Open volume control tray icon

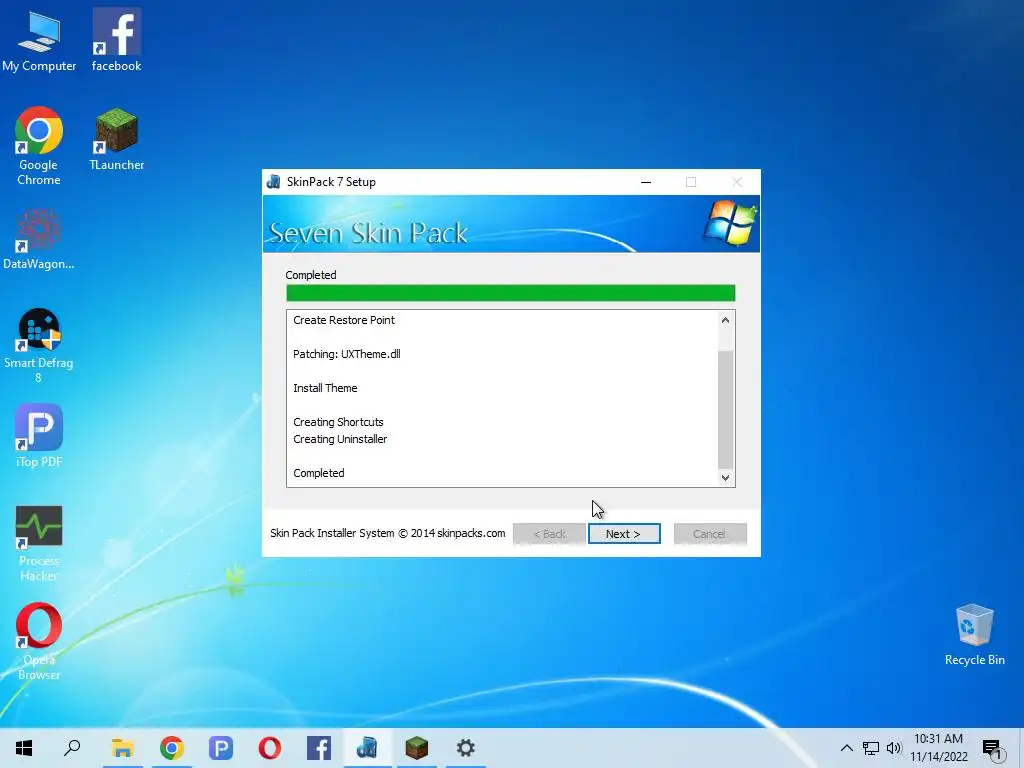(x=894, y=748)
